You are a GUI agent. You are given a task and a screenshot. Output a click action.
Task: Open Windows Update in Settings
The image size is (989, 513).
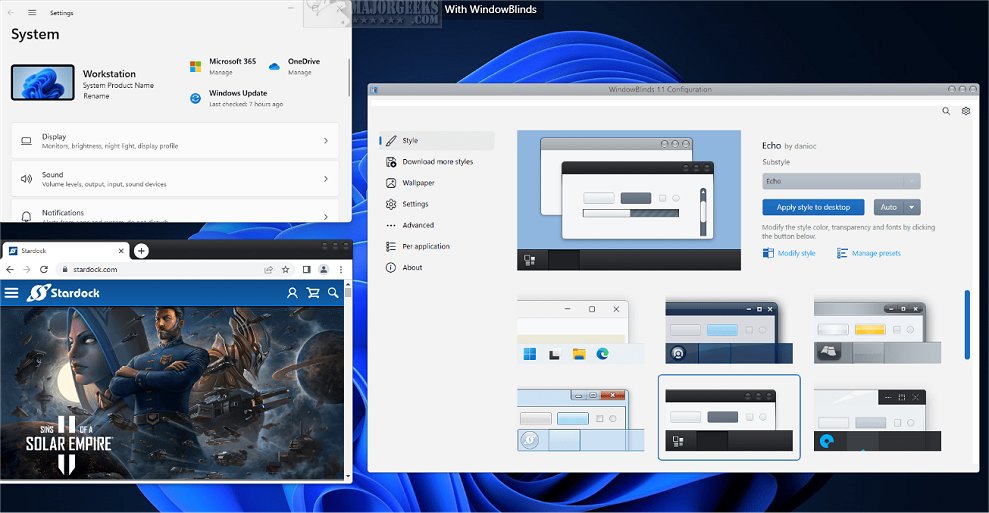[x=237, y=98]
